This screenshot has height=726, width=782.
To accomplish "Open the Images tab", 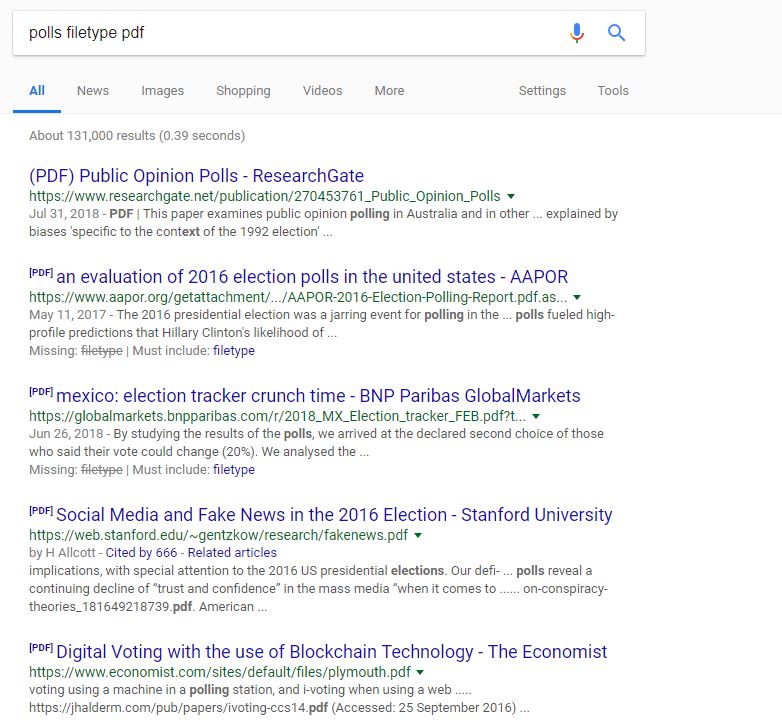I will (x=162, y=91).
